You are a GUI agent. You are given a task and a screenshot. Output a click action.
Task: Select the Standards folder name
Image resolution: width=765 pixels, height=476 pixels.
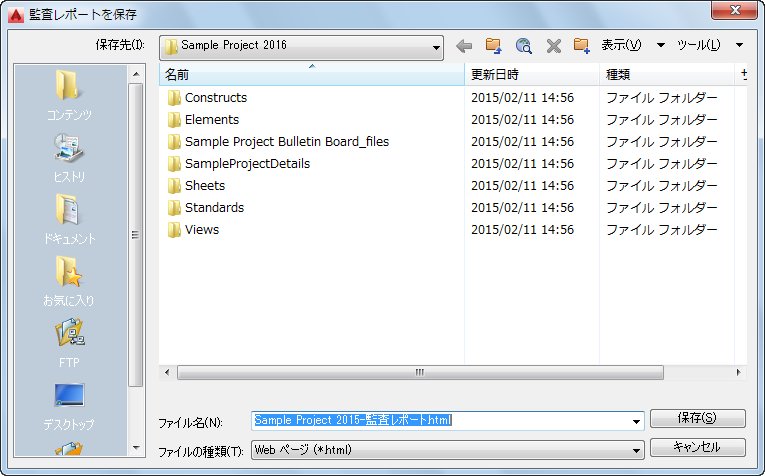[x=214, y=208]
